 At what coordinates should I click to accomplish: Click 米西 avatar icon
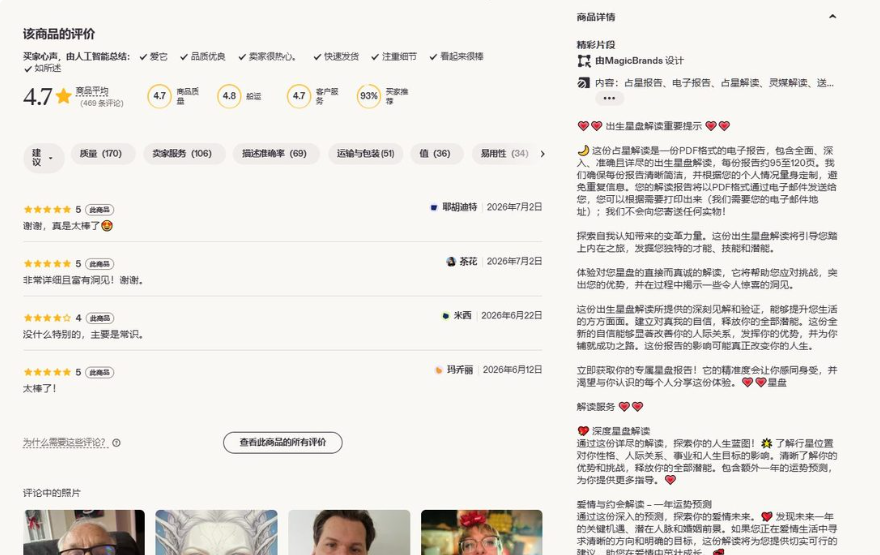tap(446, 316)
